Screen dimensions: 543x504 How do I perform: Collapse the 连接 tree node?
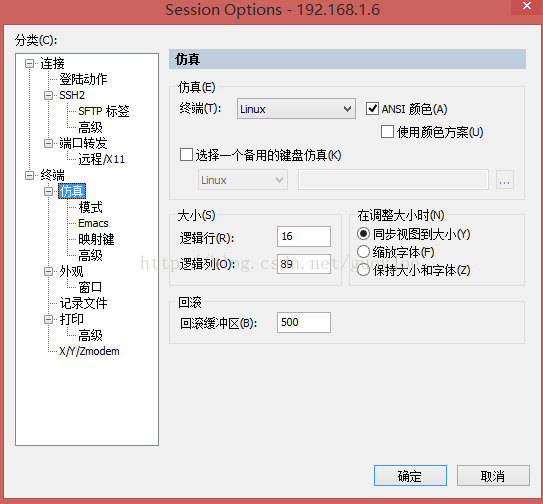point(29,63)
